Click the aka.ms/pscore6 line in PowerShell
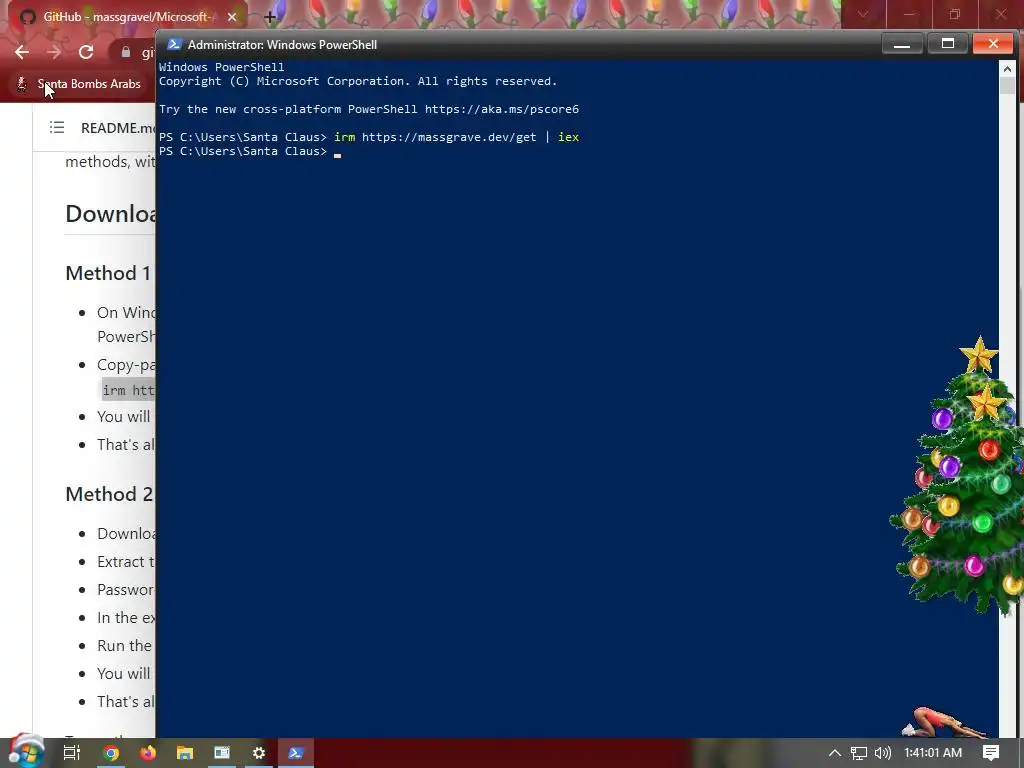 [x=369, y=109]
